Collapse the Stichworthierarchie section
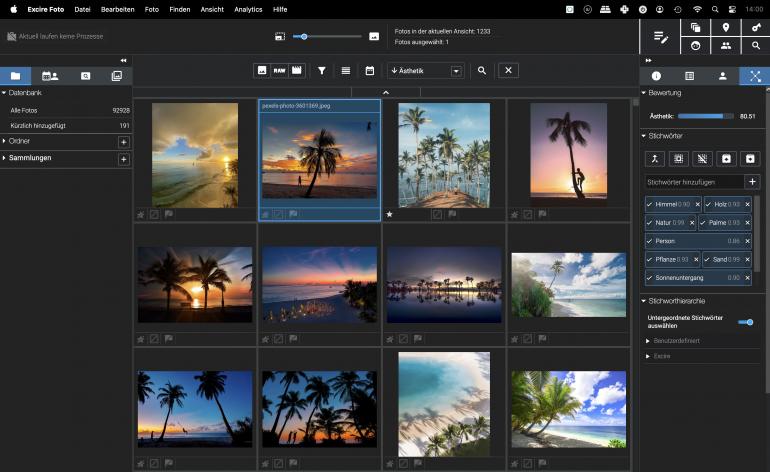770x472 pixels. (644, 301)
